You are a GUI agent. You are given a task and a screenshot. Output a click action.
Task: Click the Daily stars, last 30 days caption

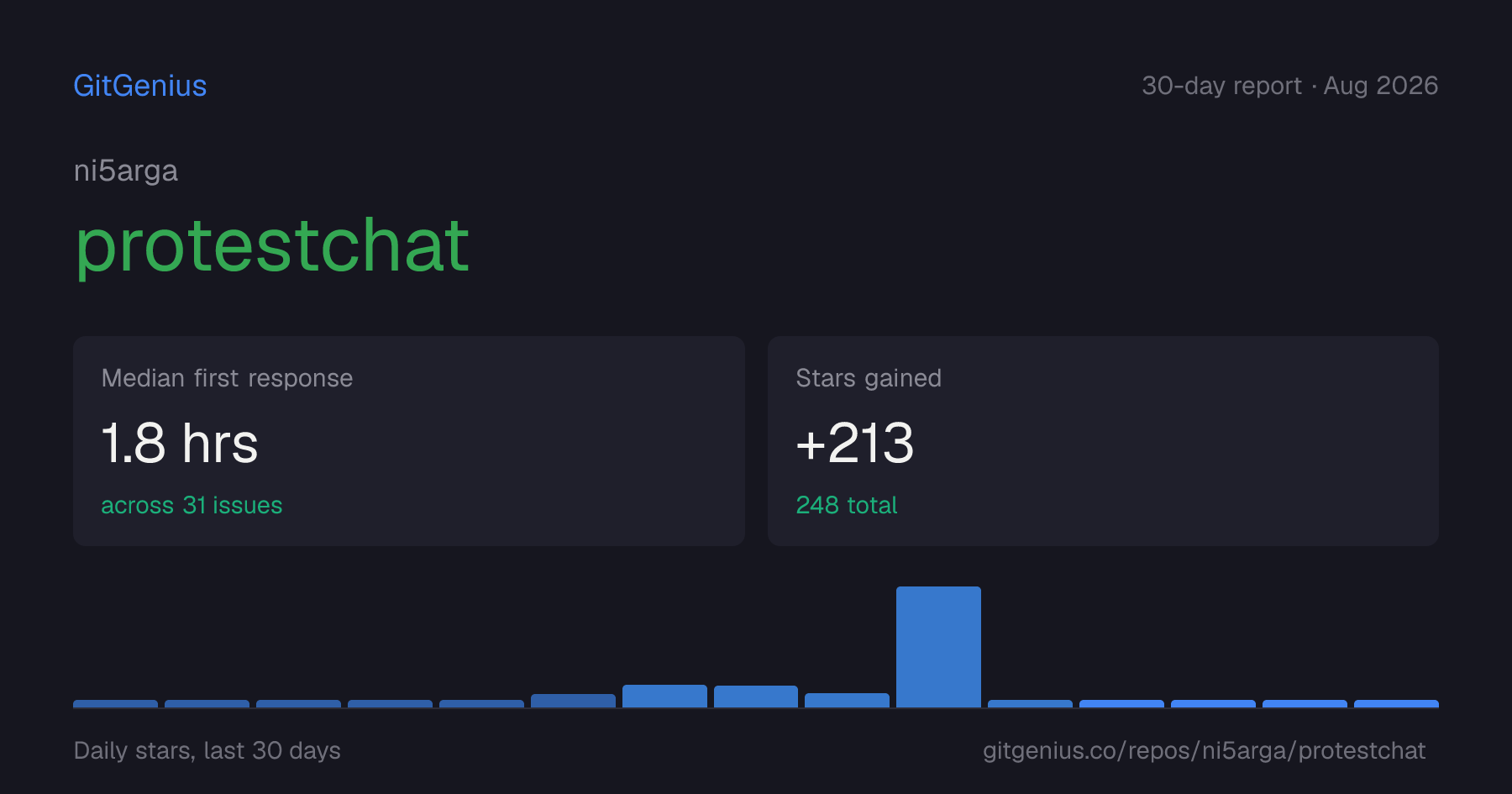pos(207,750)
